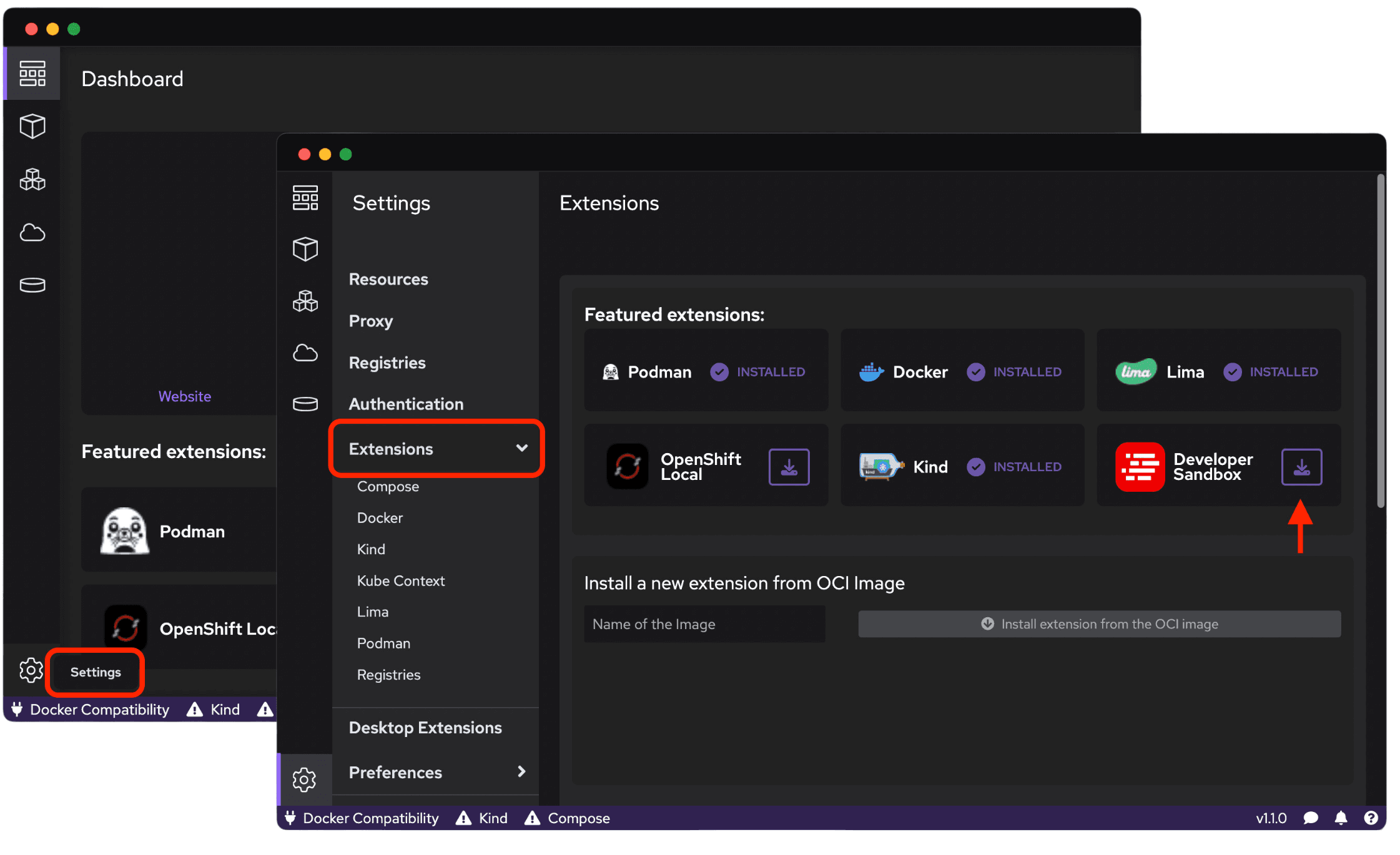This screenshot has width=1400, height=855.
Task: Click Settings gear icon in front window
Action: (x=305, y=779)
